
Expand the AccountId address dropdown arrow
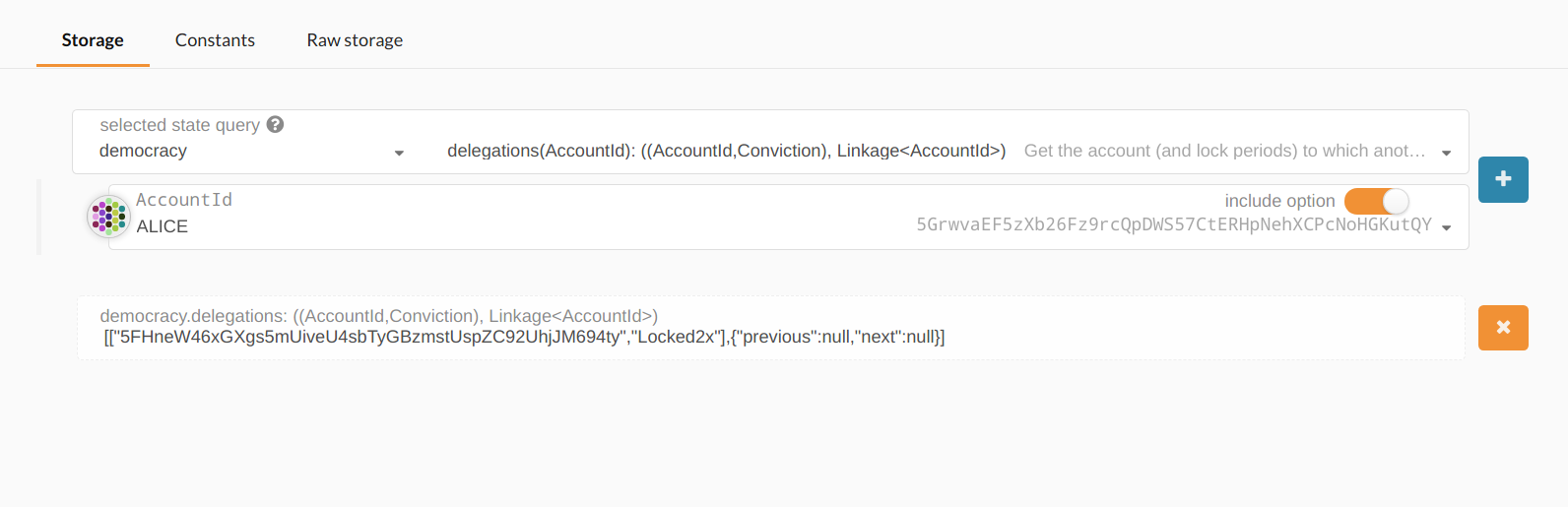pos(1446,227)
